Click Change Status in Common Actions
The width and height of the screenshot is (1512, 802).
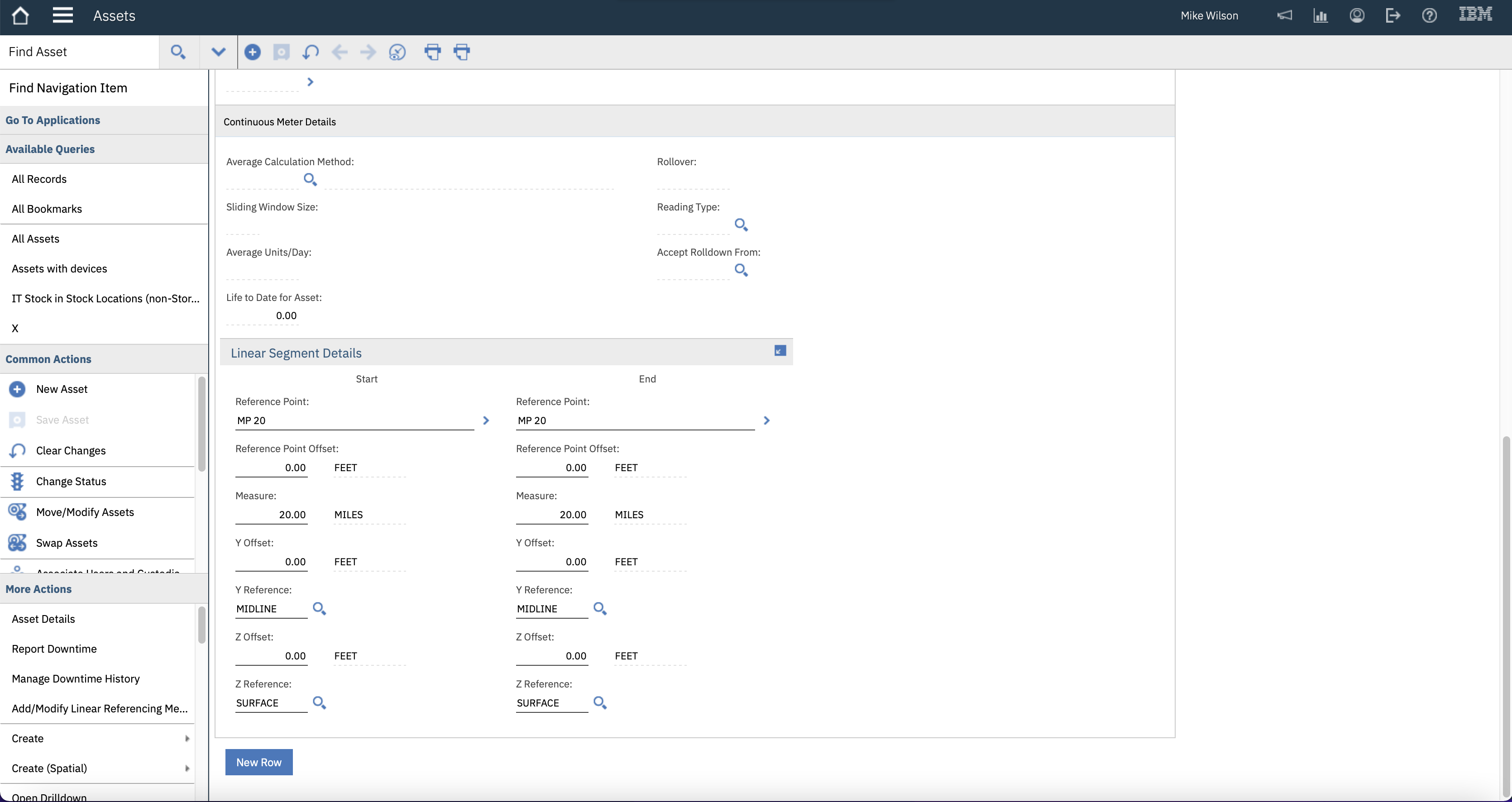coord(71,482)
